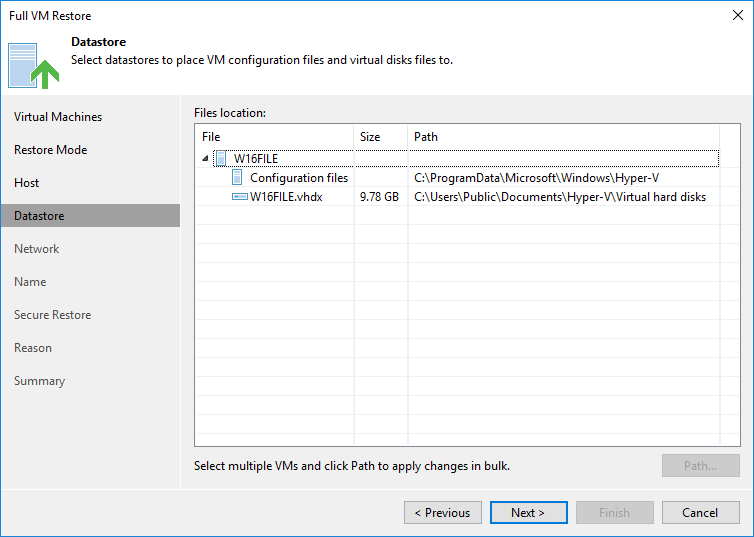754x537 pixels.
Task: Close the Full VM Restore dialog
Action: point(738,15)
